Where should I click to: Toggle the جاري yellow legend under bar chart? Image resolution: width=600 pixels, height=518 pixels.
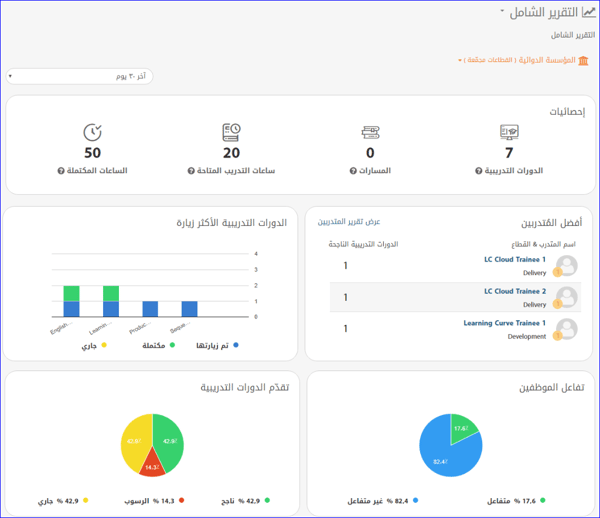pos(94,345)
